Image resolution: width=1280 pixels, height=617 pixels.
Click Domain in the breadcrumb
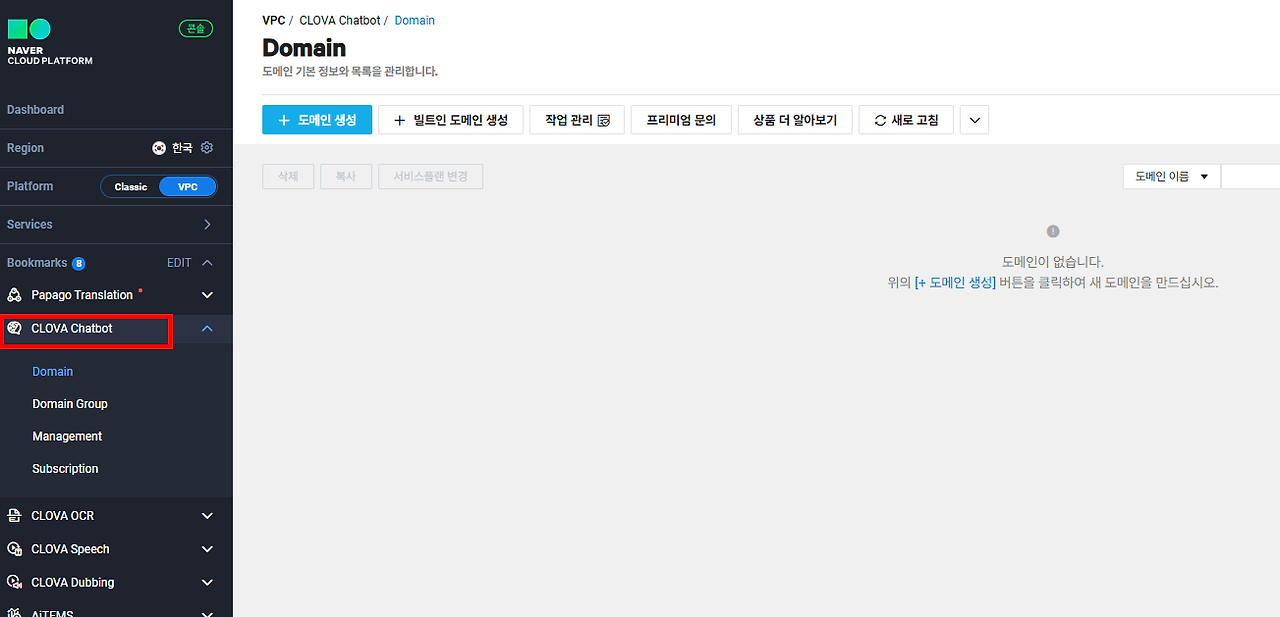tap(415, 20)
